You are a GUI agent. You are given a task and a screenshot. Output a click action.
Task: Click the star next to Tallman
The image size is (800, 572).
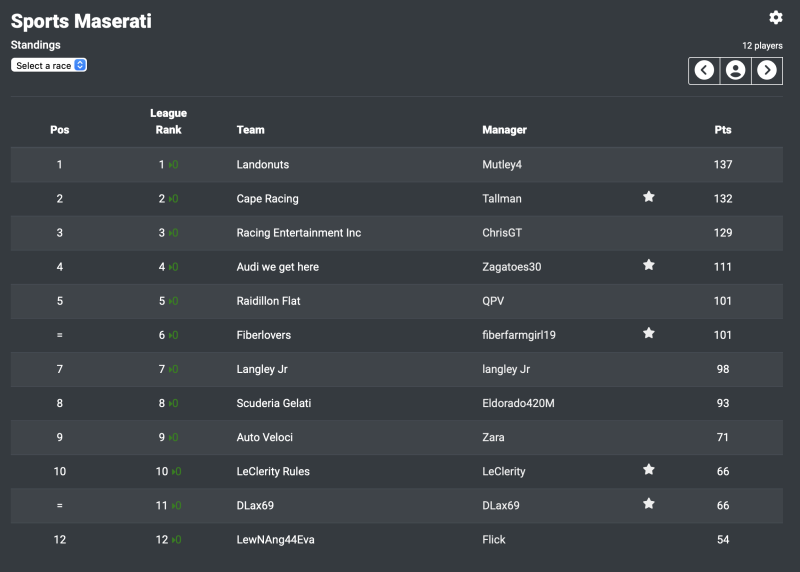(x=648, y=197)
